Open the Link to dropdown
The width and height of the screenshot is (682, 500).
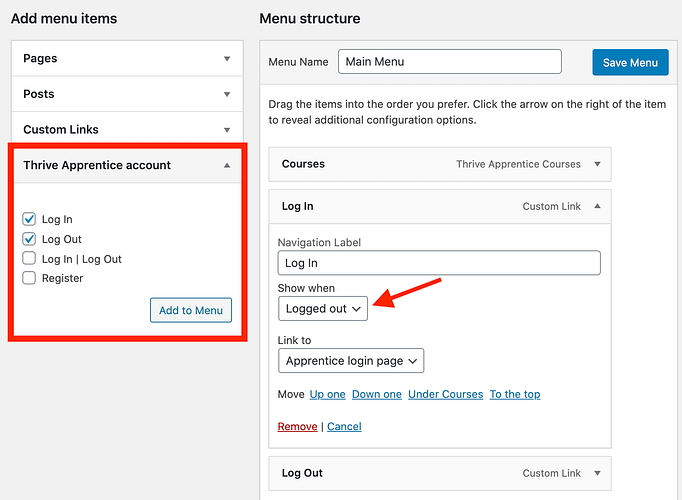[x=351, y=361]
